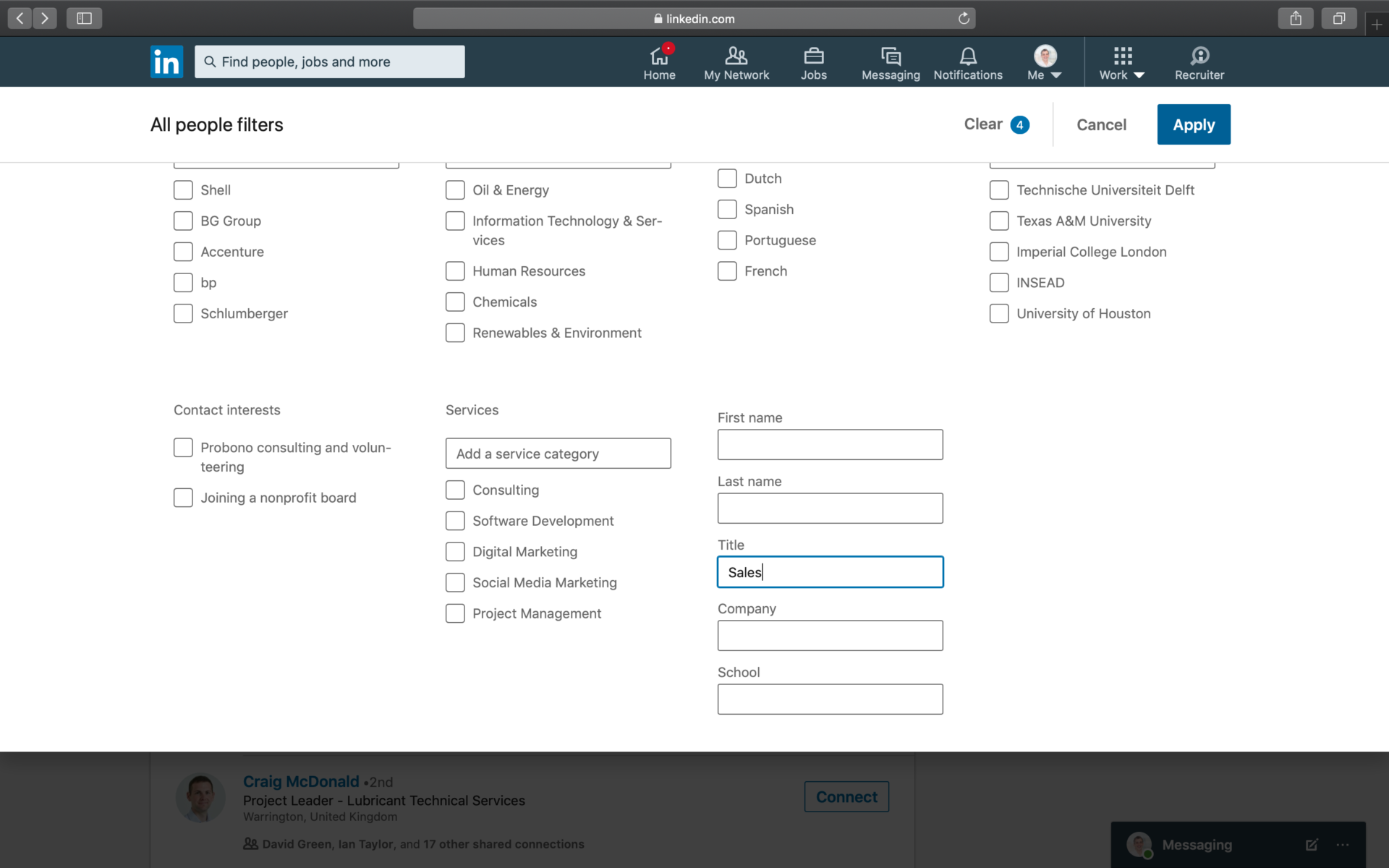Click the Title field containing Sales
Viewport: 1389px width, 868px height.
830,572
